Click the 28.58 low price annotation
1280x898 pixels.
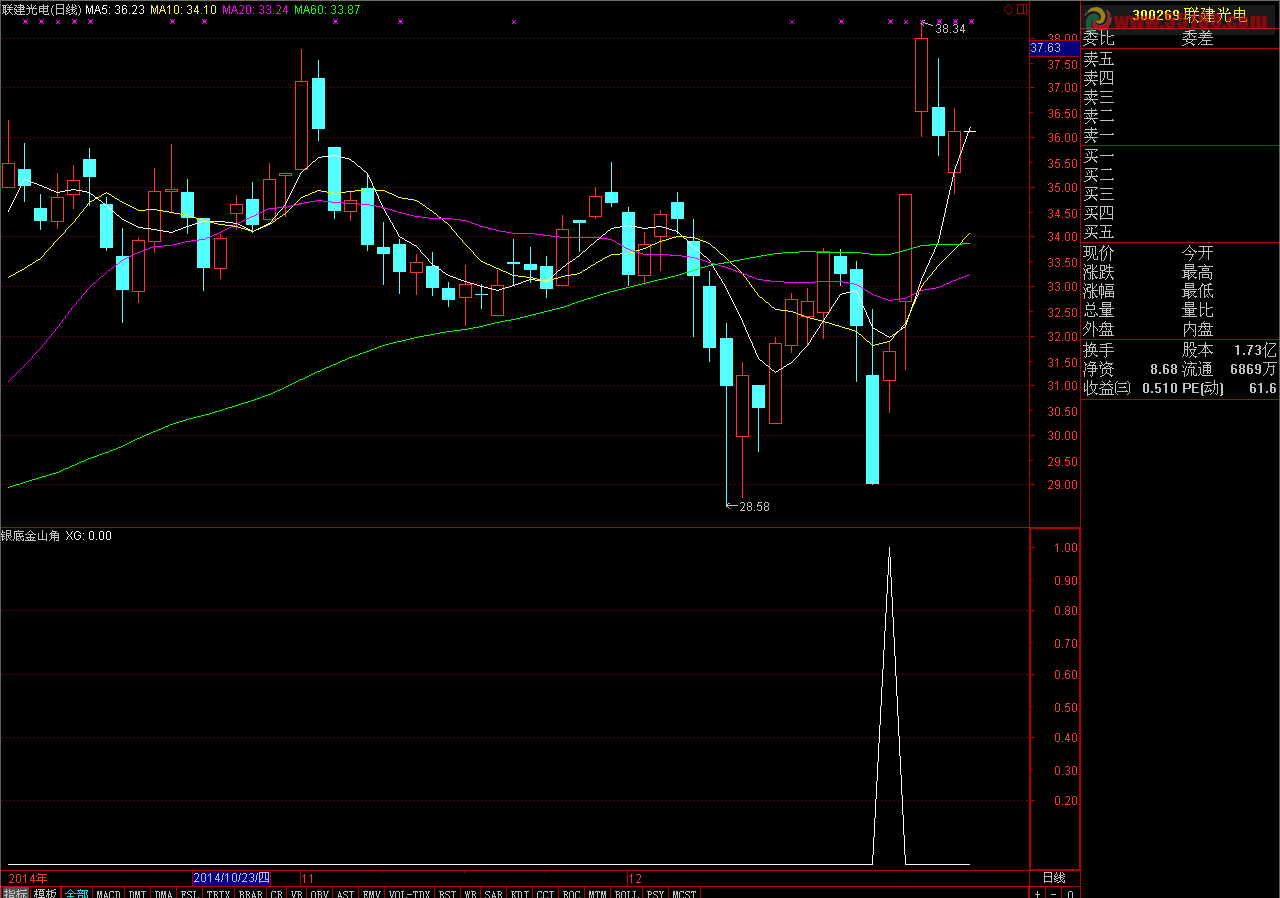[754, 507]
